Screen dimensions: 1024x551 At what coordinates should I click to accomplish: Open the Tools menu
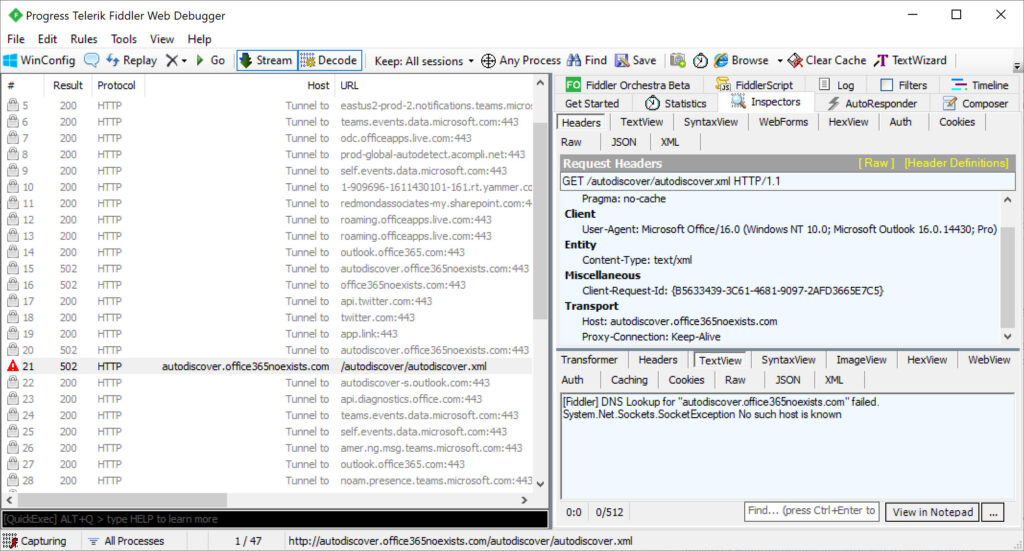pos(123,39)
